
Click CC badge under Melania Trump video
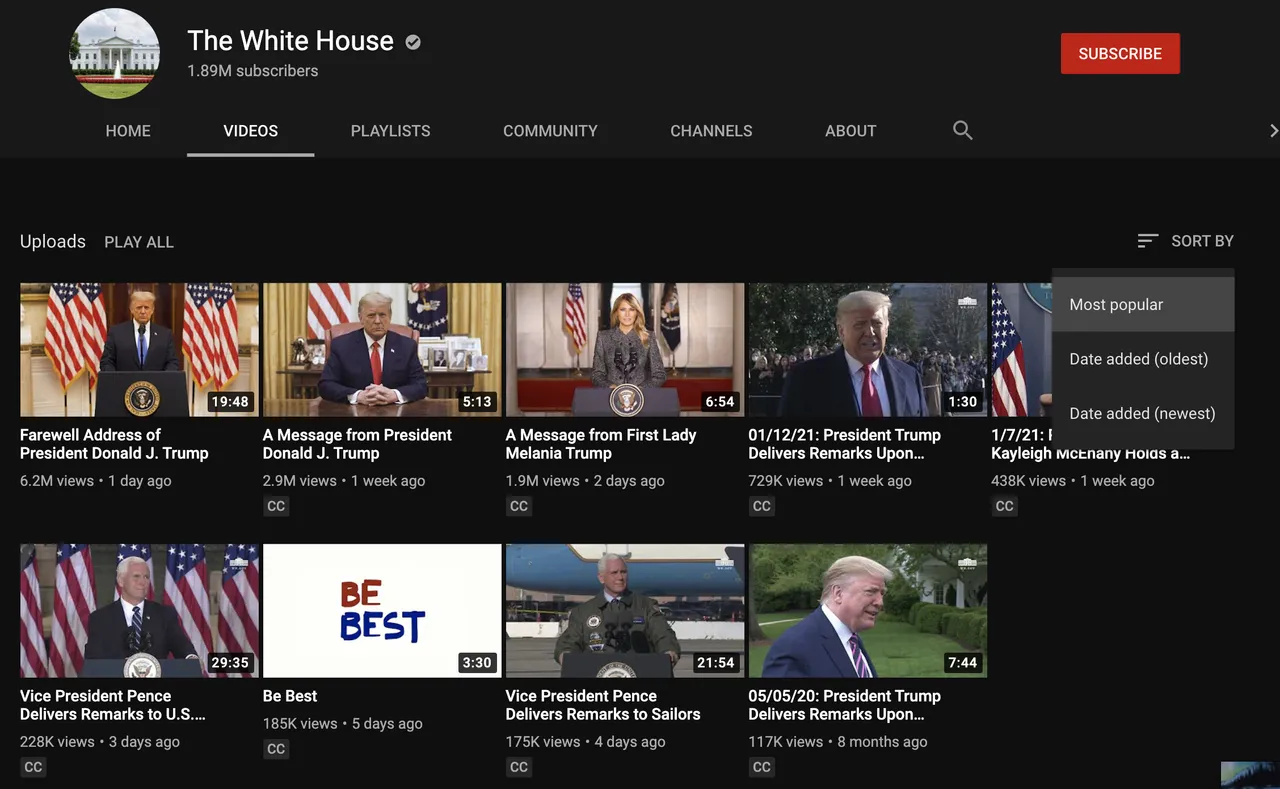pyautogui.click(x=518, y=506)
